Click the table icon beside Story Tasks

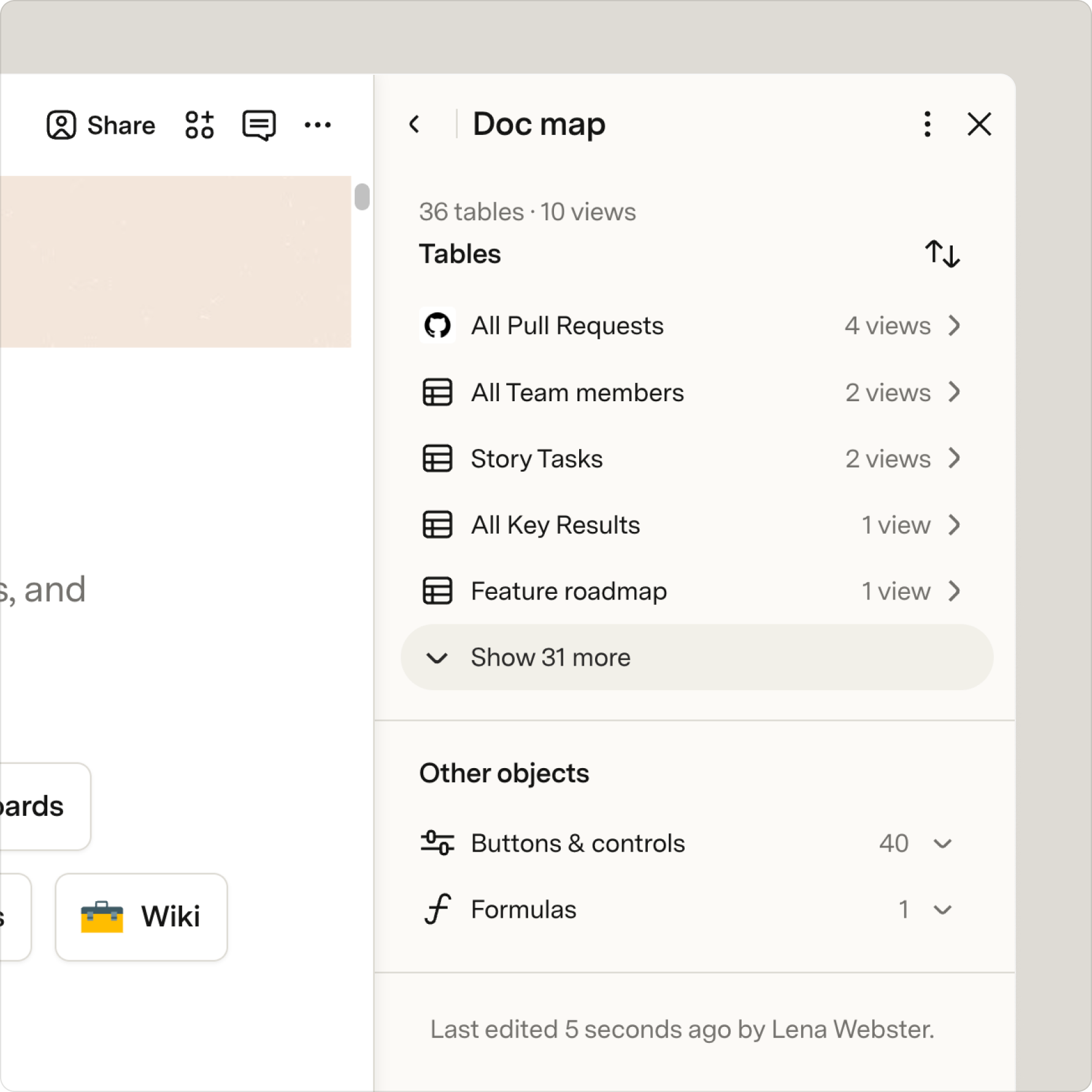[x=437, y=459]
